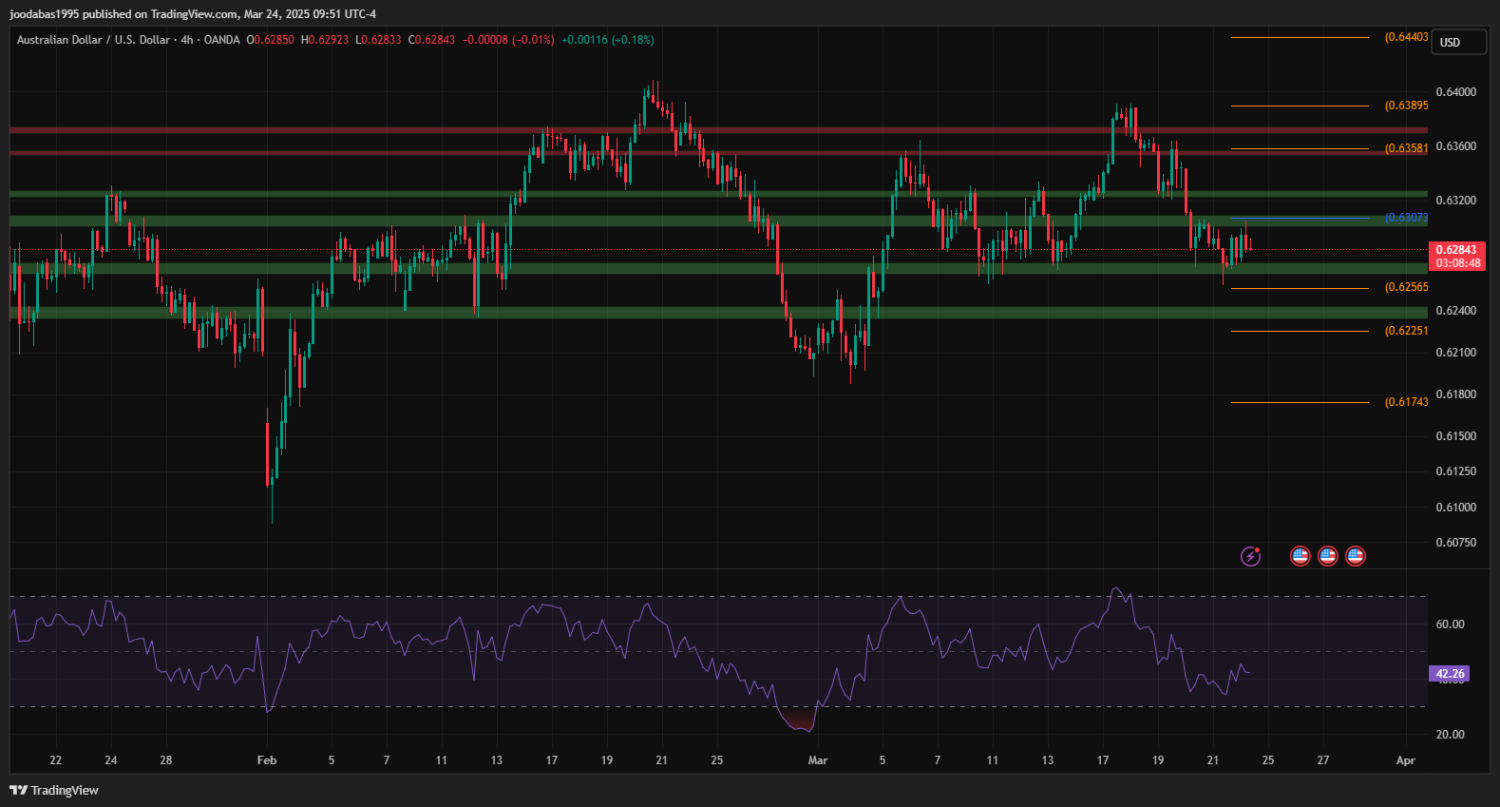The image size is (1500, 807).
Task: Click date 22 on the time axis
Action: click(x=55, y=761)
